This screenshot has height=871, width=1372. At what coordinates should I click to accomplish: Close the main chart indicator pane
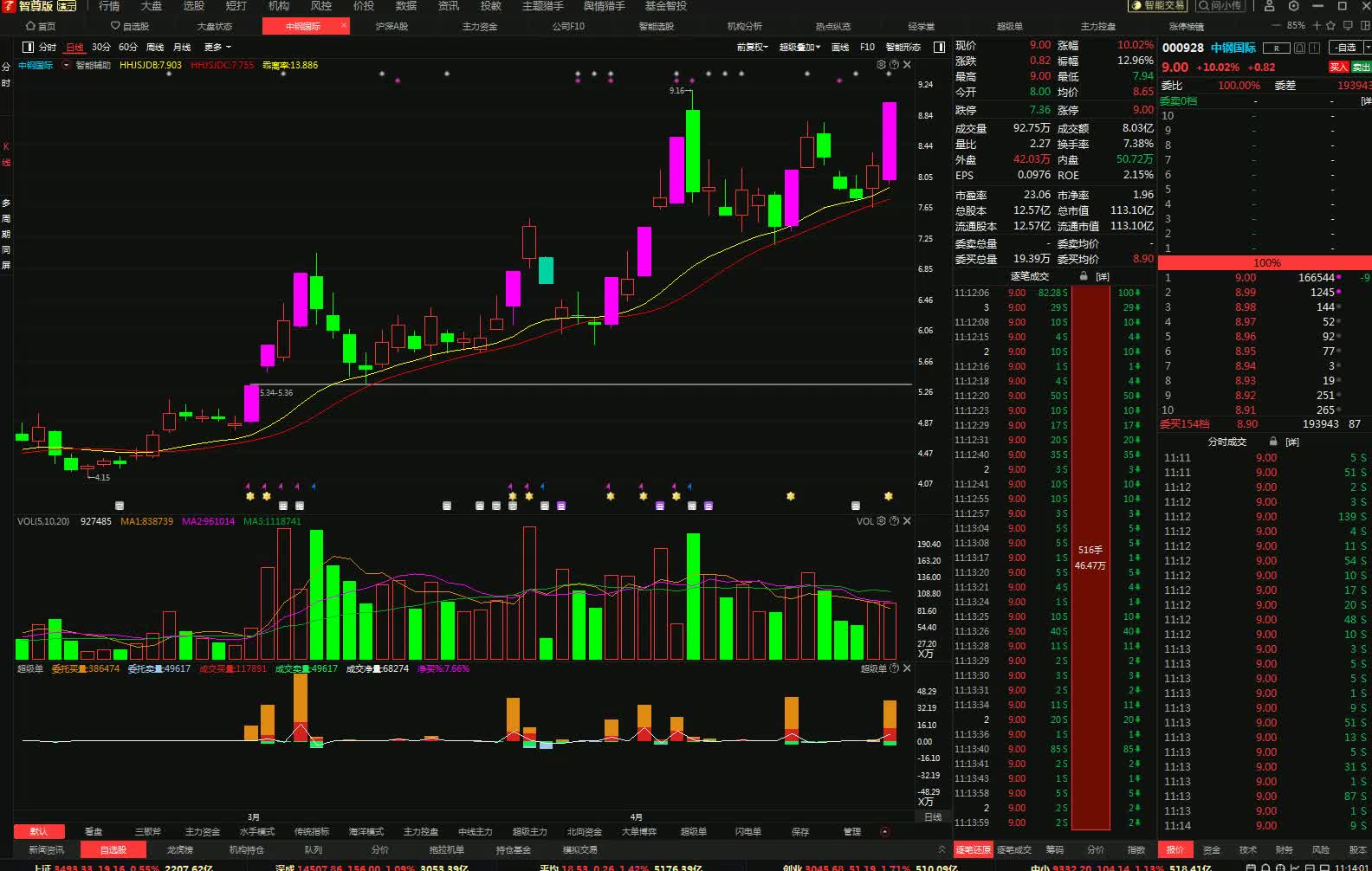[x=907, y=65]
